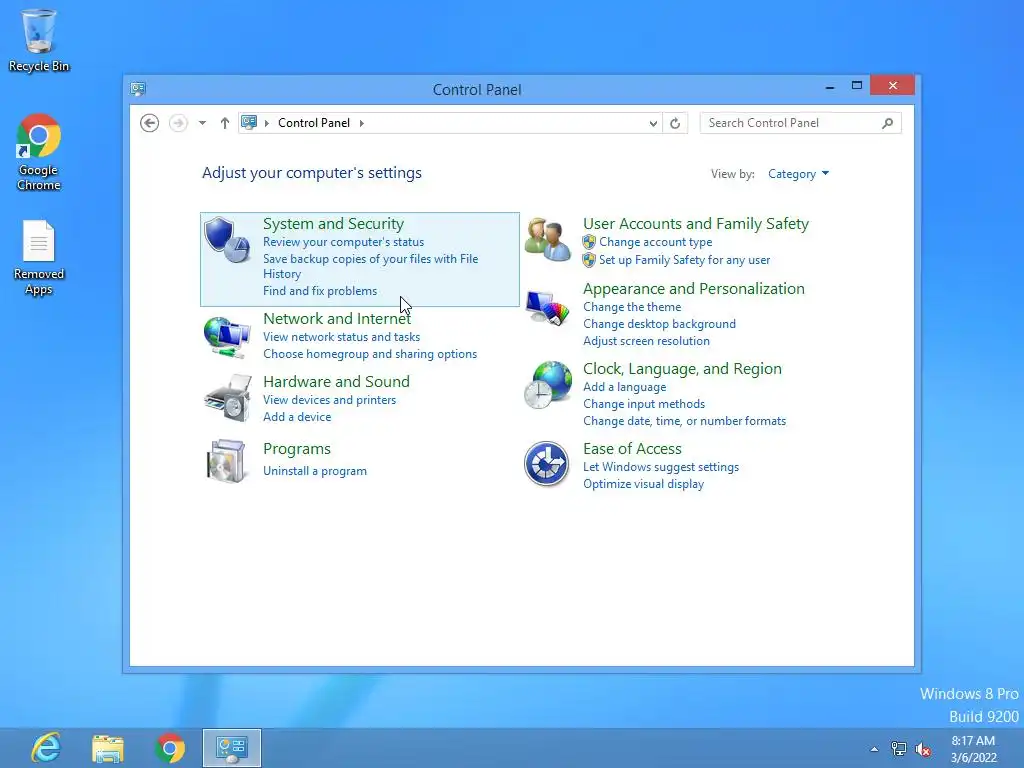Click the Control Panel icon in the address bar
The image size is (1024, 768).
coord(249,122)
